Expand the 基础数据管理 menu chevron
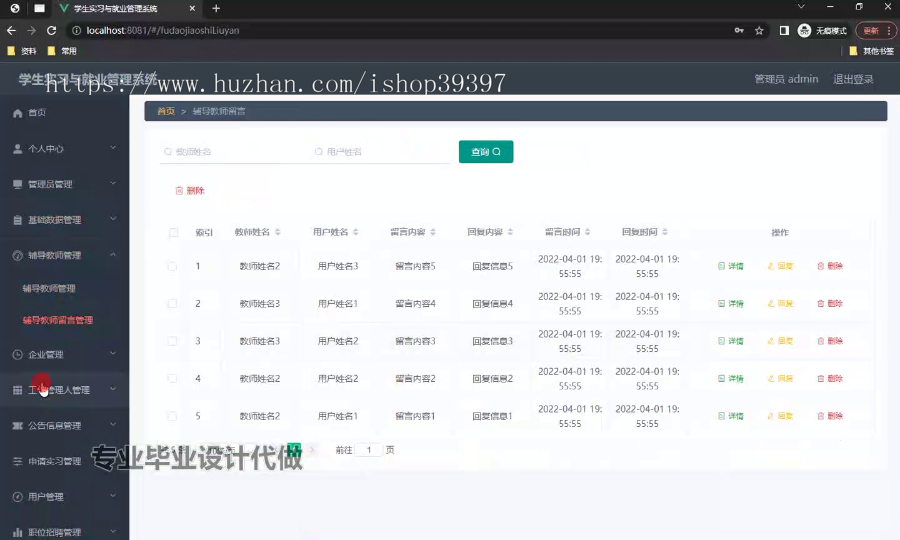This screenshot has width=900, height=540. coord(113,219)
